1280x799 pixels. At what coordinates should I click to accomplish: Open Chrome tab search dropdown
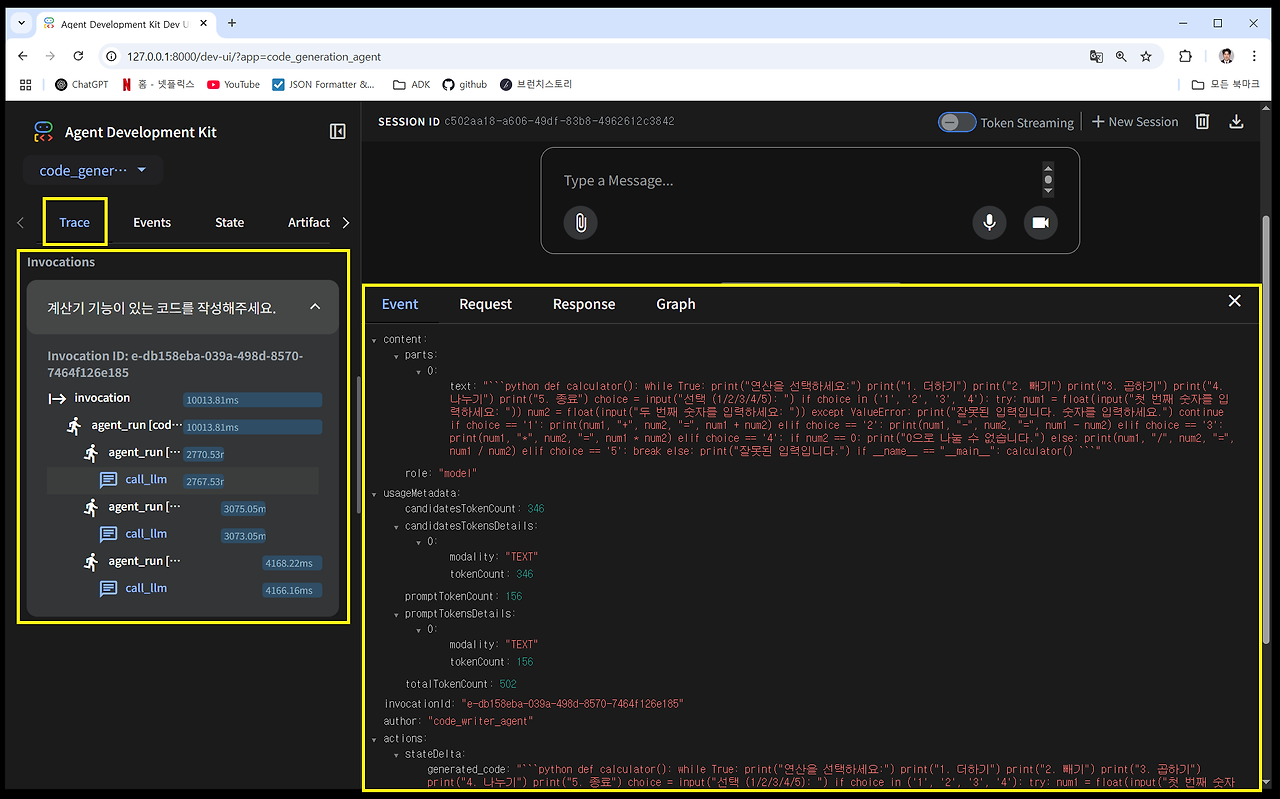click(x=20, y=23)
